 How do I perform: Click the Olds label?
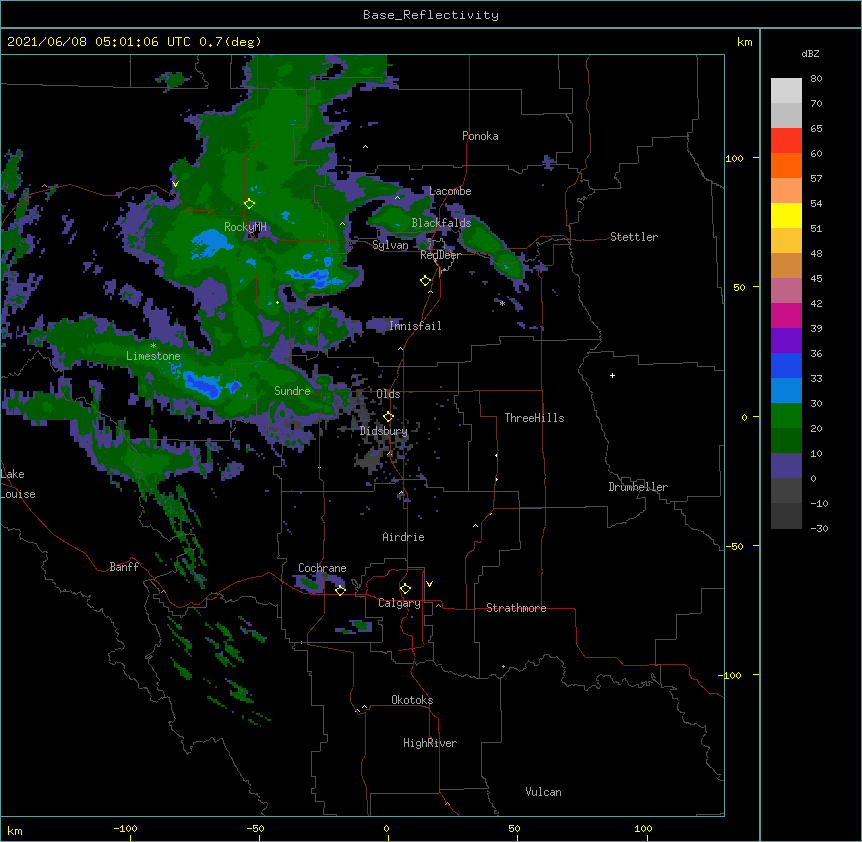click(388, 394)
